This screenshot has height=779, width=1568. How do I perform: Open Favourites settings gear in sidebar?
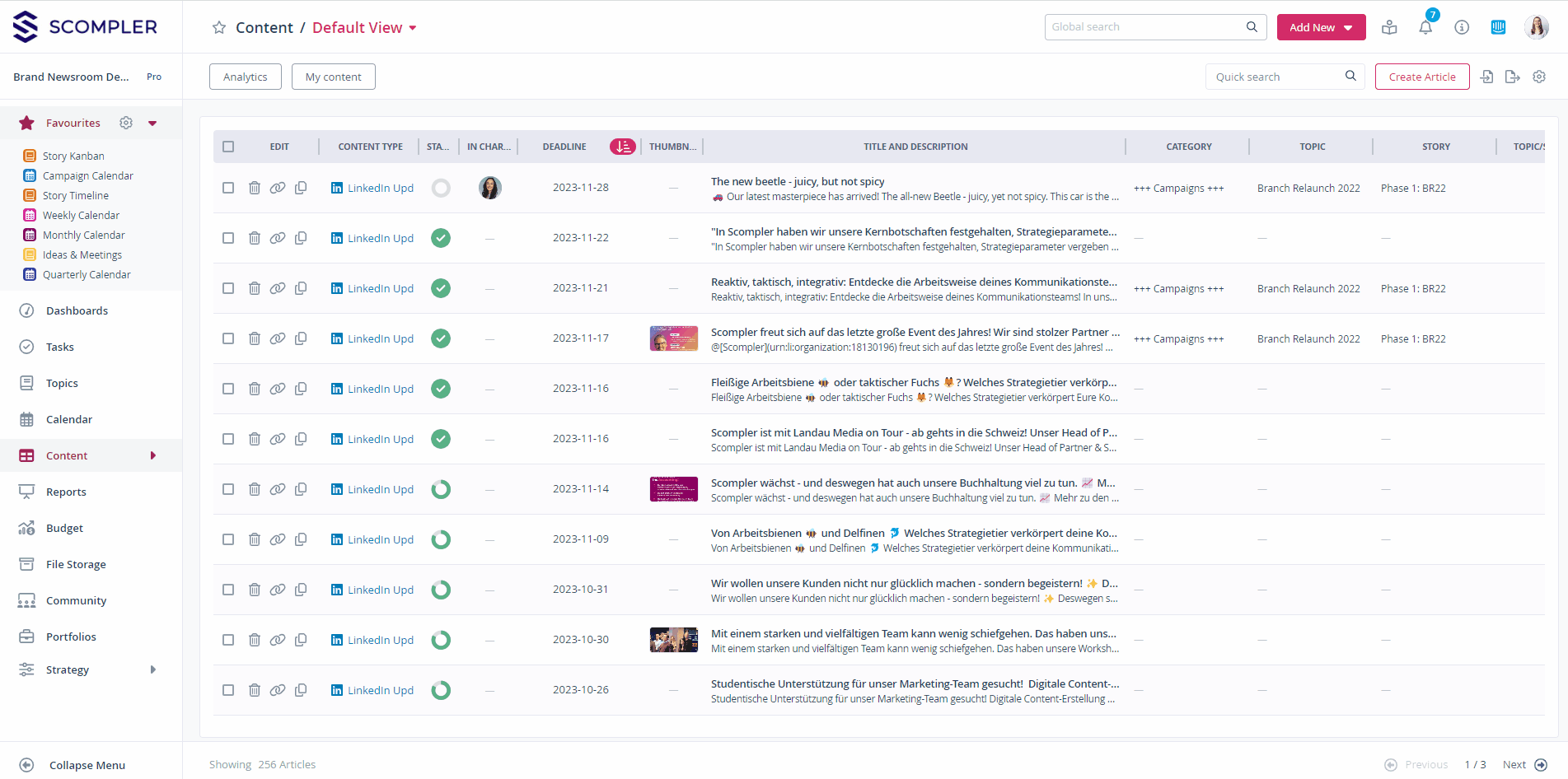tap(126, 123)
